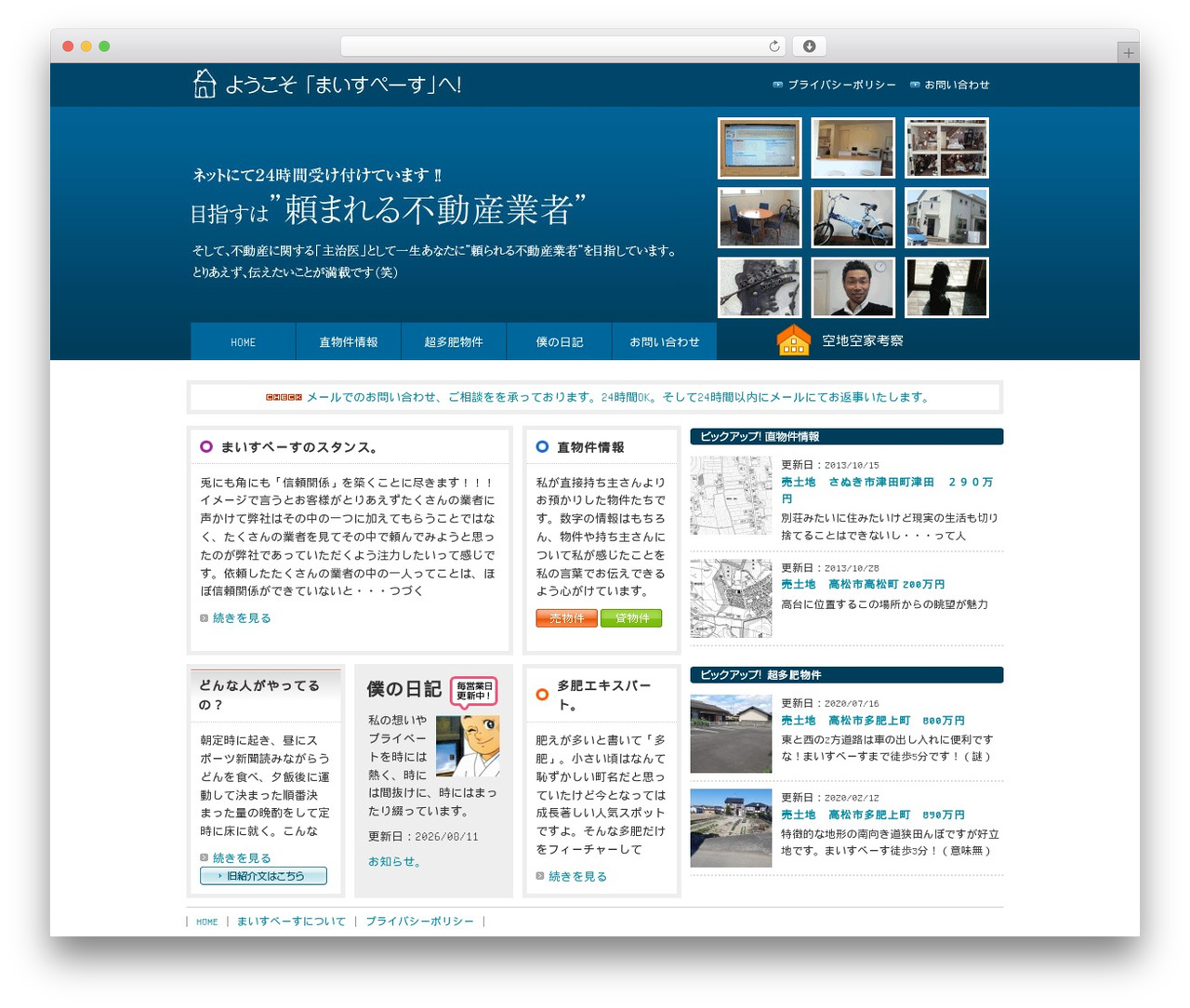Click the map thumbnail for さぬき市津田町津田 listing
Screen dimensions: 1190x1008
(x=731, y=496)
